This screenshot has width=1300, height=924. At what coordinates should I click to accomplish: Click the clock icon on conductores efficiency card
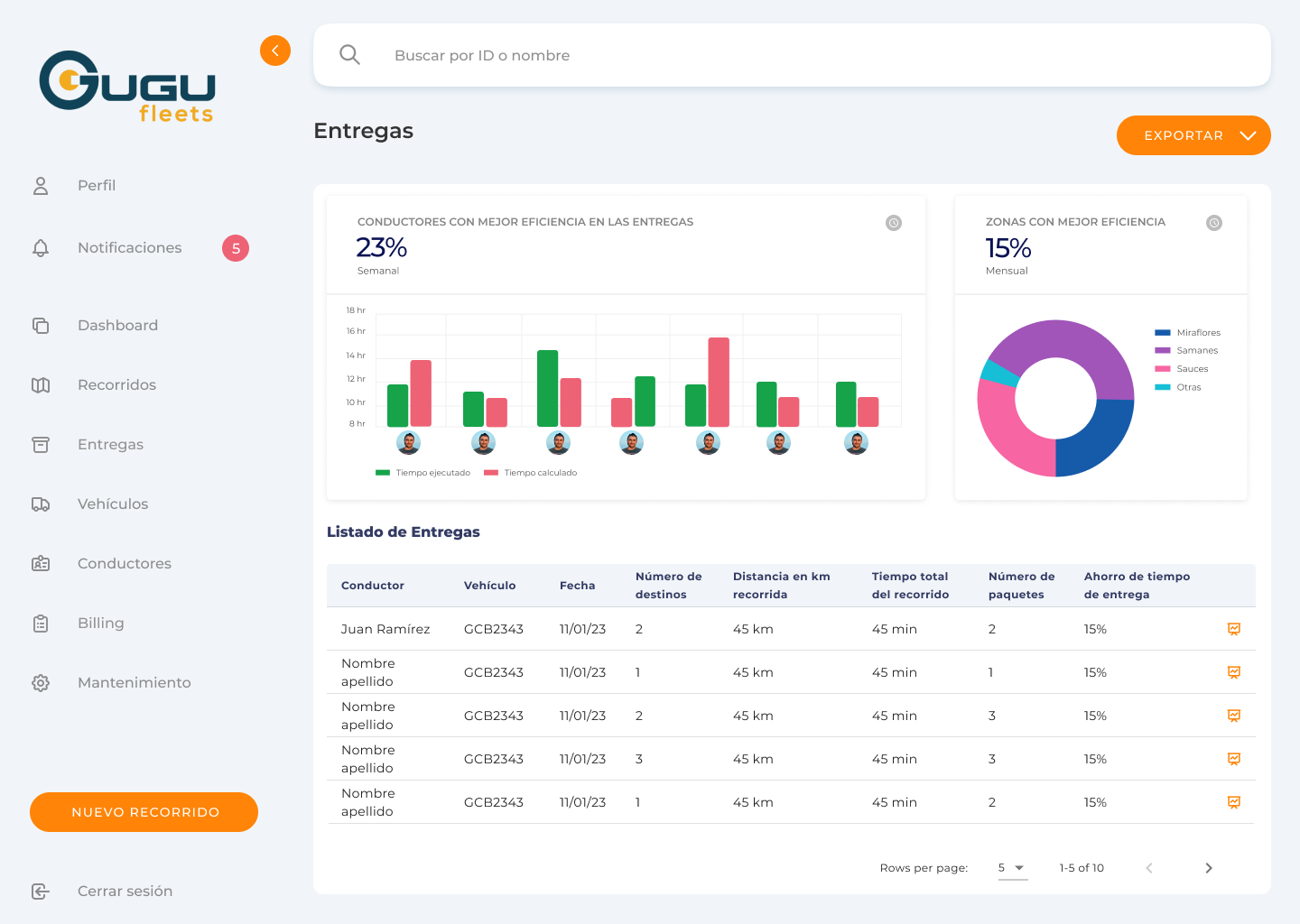point(893,223)
